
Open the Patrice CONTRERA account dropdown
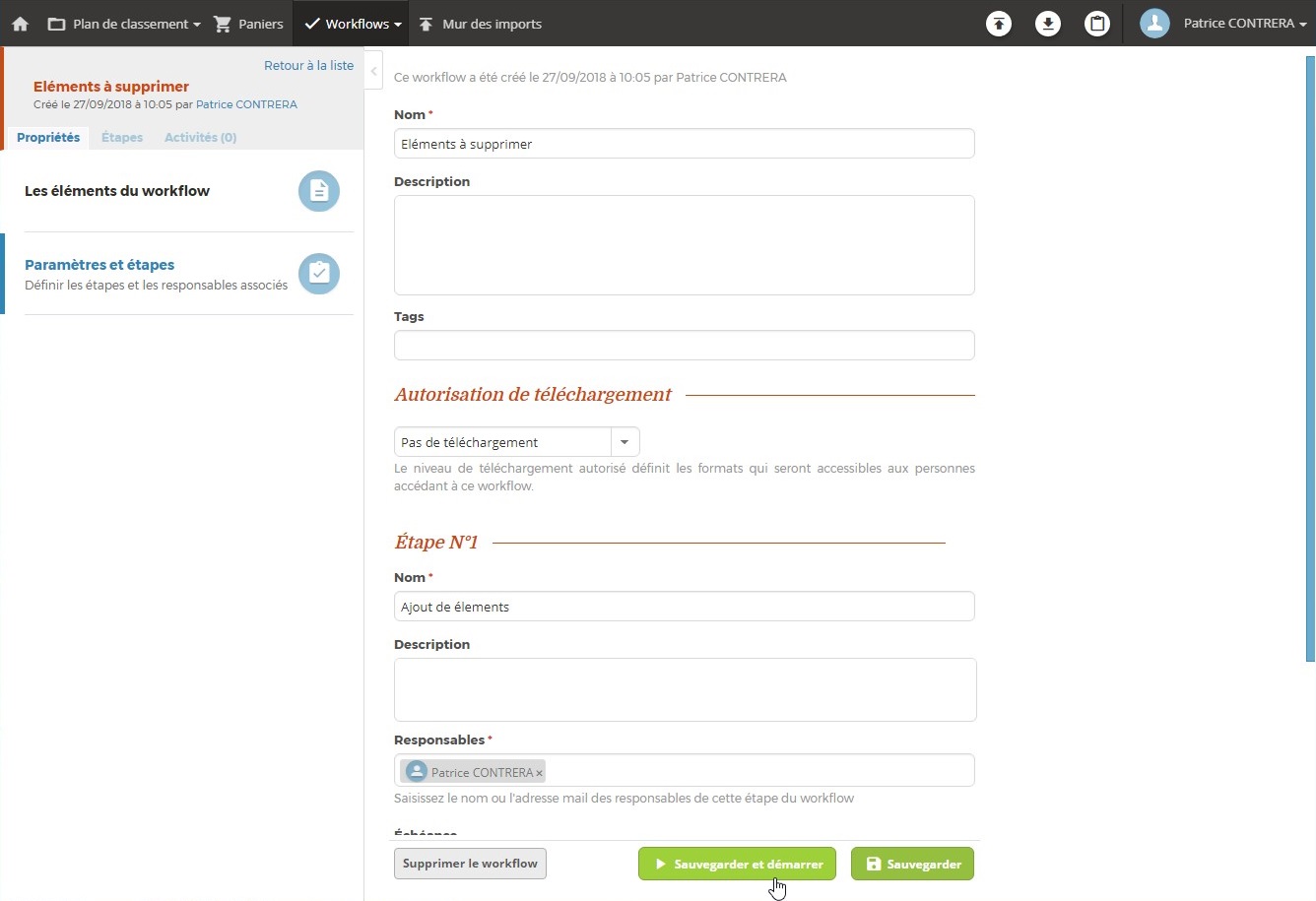click(1302, 23)
